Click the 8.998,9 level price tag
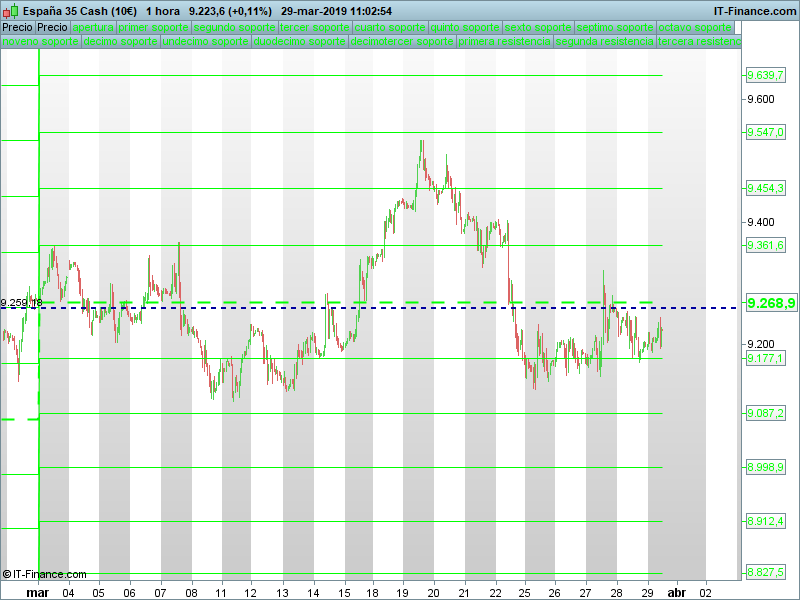The height and width of the screenshot is (600, 800). point(765,467)
